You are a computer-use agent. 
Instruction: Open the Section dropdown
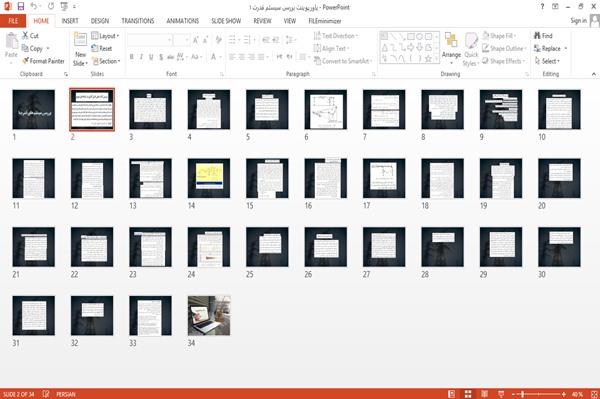(106, 61)
